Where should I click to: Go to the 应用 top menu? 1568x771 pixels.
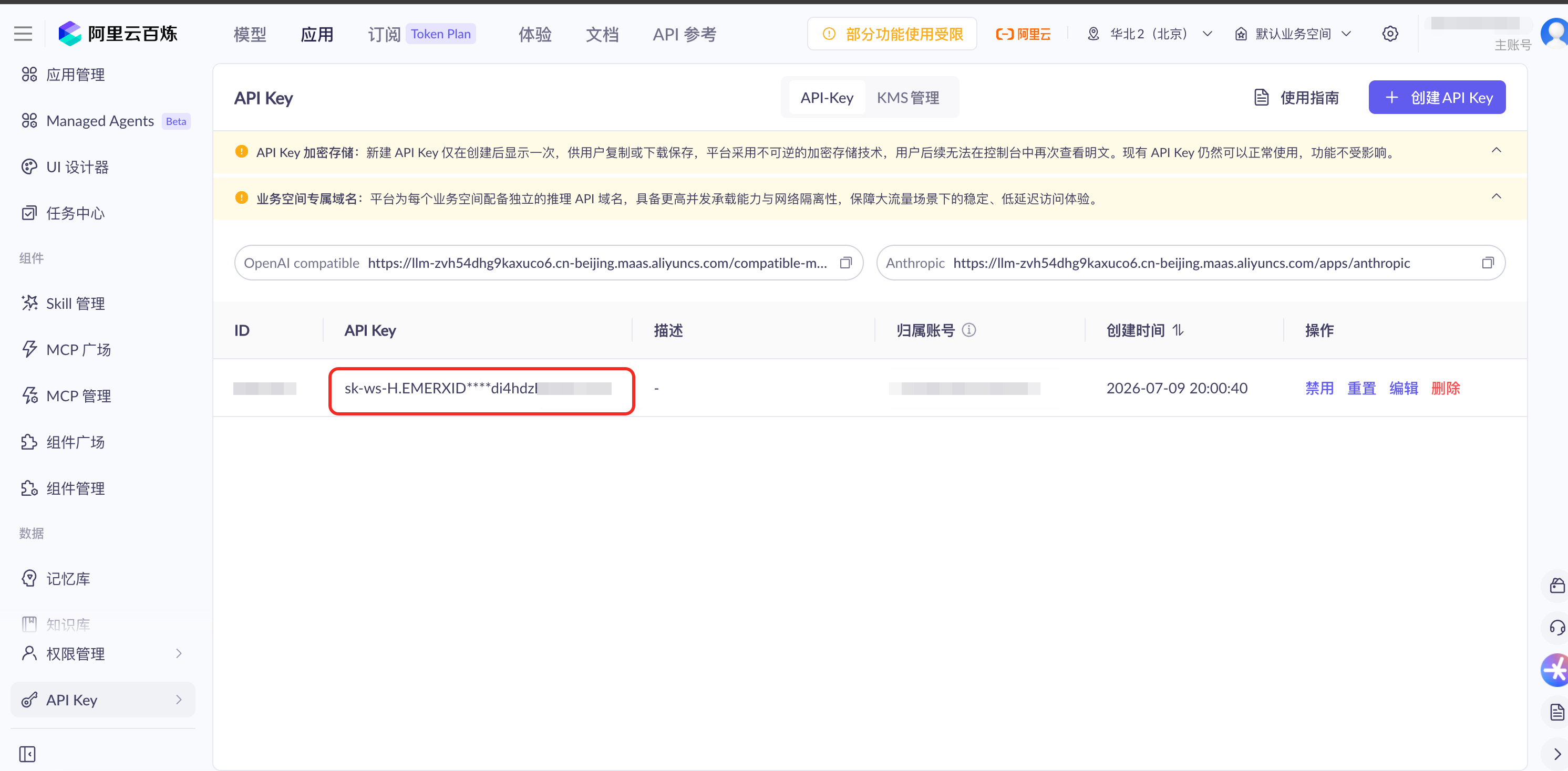(x=317, y=34)
